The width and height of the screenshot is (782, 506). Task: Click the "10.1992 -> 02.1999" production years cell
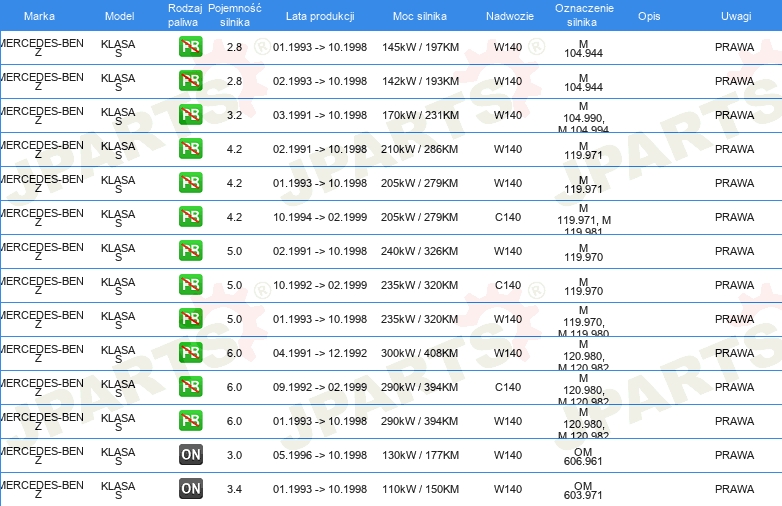coord(320,285)
